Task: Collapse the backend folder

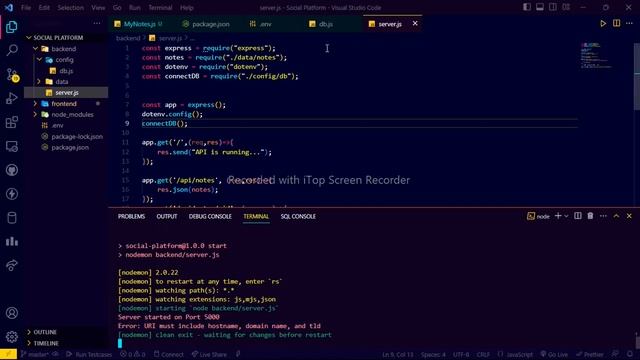Action: click(x=35, y=49)
